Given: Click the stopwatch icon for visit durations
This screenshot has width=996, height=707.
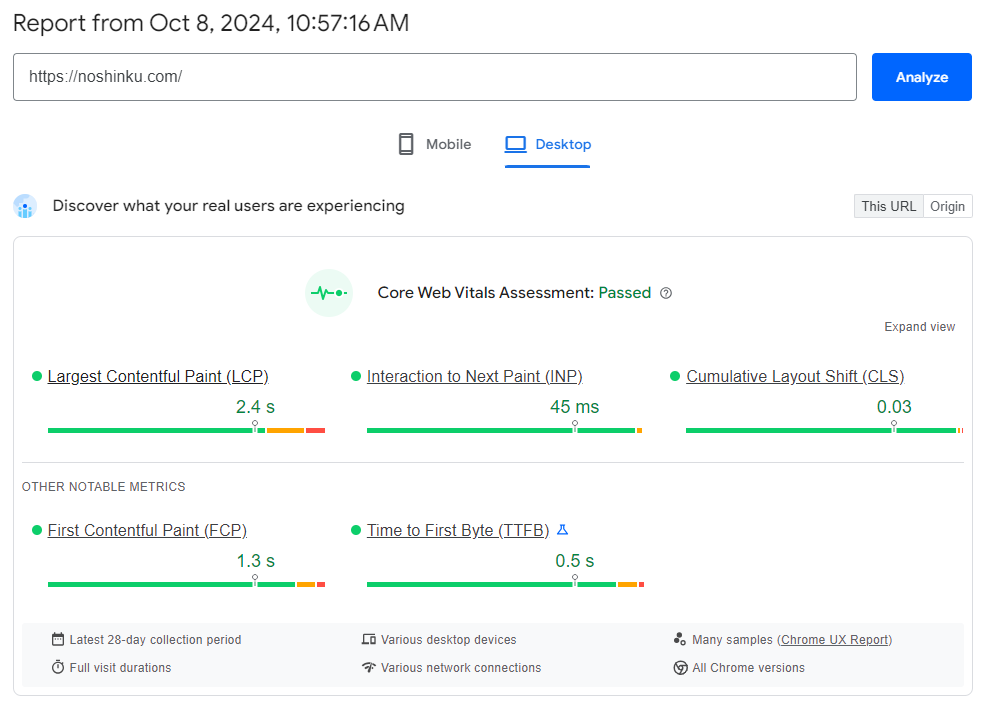Looking at the screenshot, I should tap(58, 668).
